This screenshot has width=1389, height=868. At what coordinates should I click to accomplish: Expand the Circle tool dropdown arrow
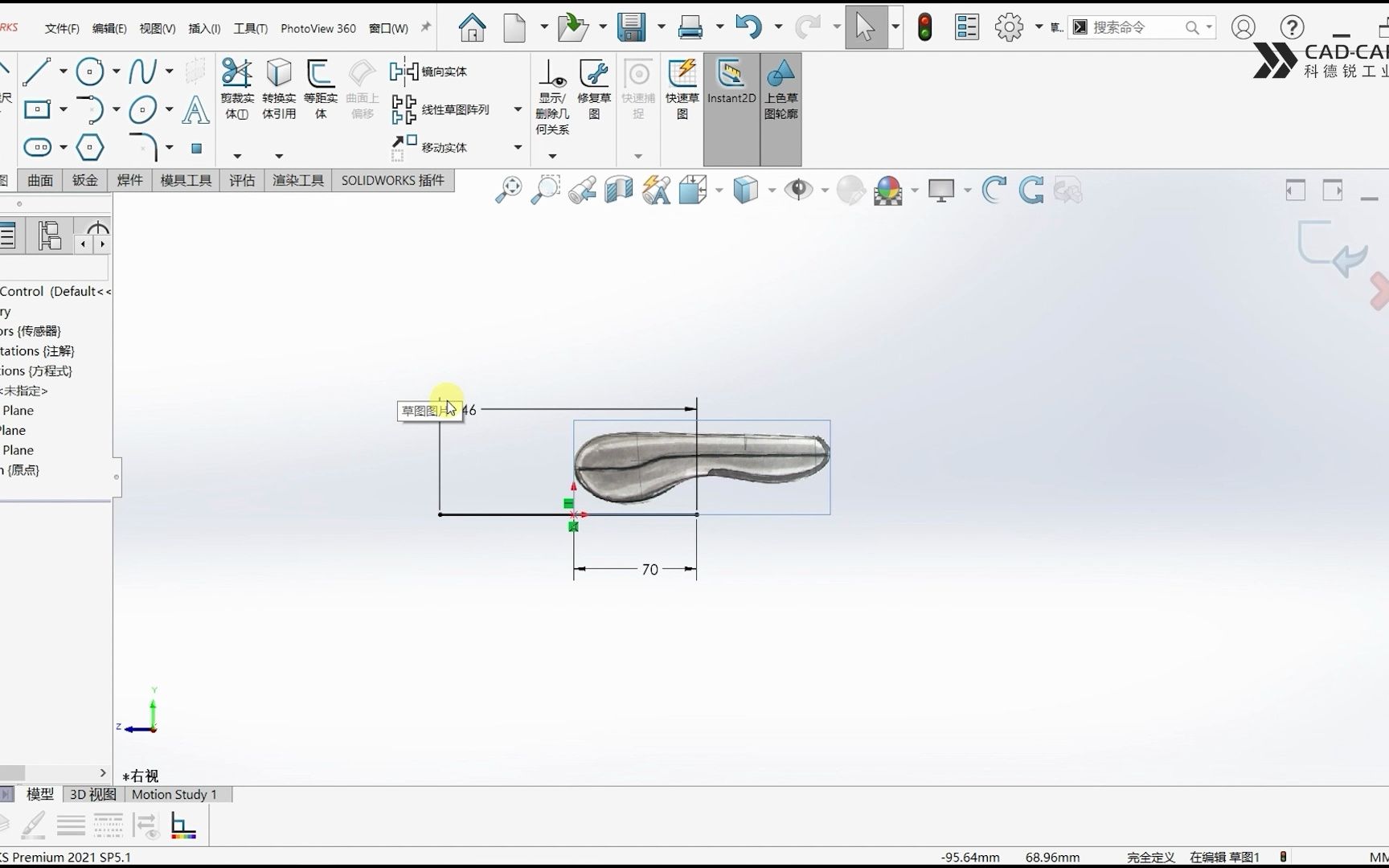pos(116,72)
